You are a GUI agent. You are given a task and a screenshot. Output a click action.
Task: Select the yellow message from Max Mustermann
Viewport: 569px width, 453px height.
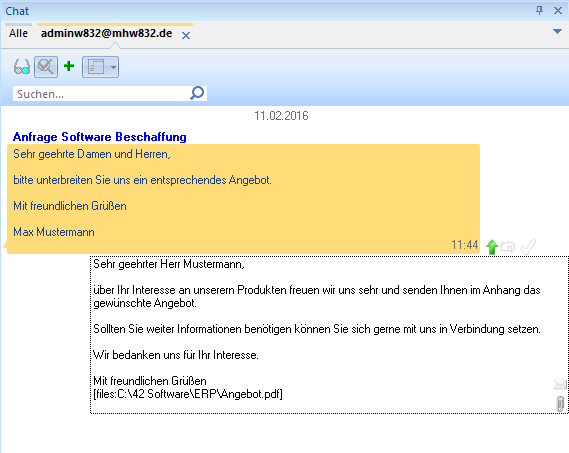243,199
